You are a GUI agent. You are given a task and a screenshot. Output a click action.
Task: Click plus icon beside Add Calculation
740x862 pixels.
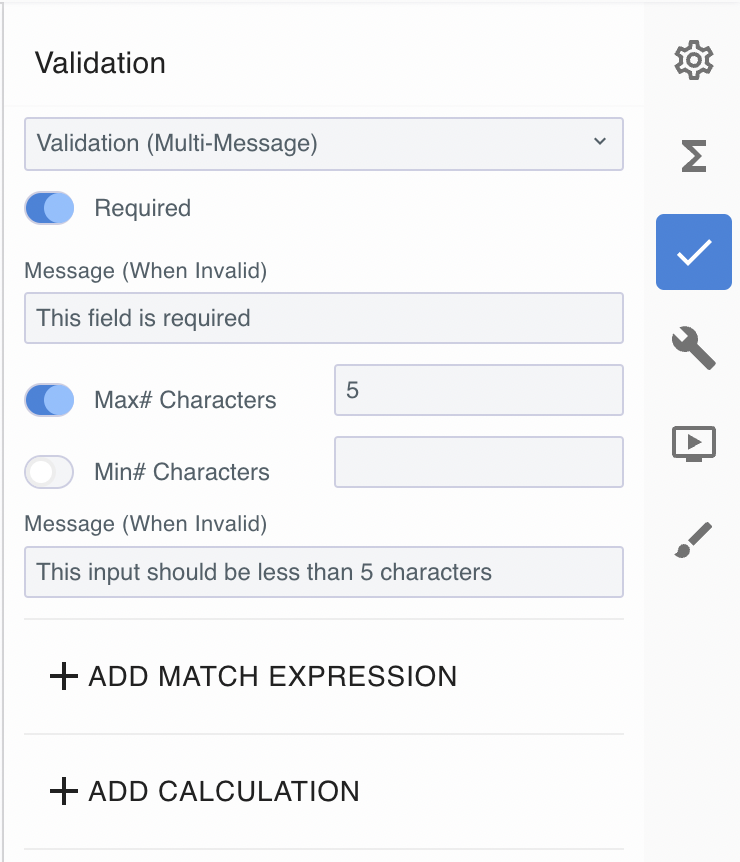[63, 792]
